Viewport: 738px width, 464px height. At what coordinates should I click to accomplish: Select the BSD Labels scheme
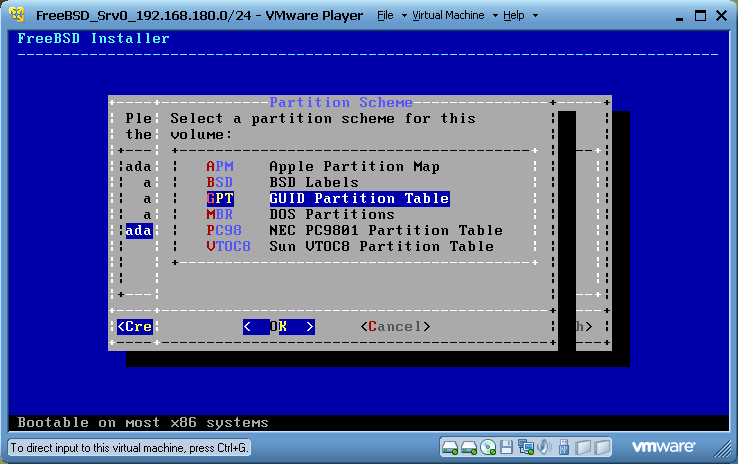tap(282, 183)
